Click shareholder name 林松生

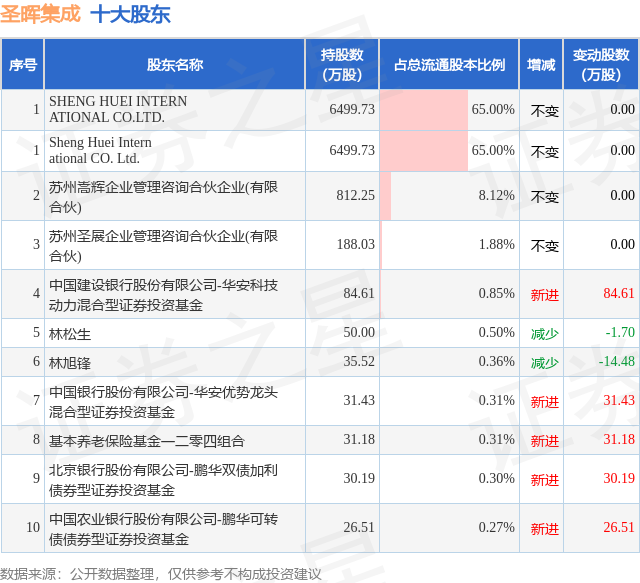pos(70,334)
